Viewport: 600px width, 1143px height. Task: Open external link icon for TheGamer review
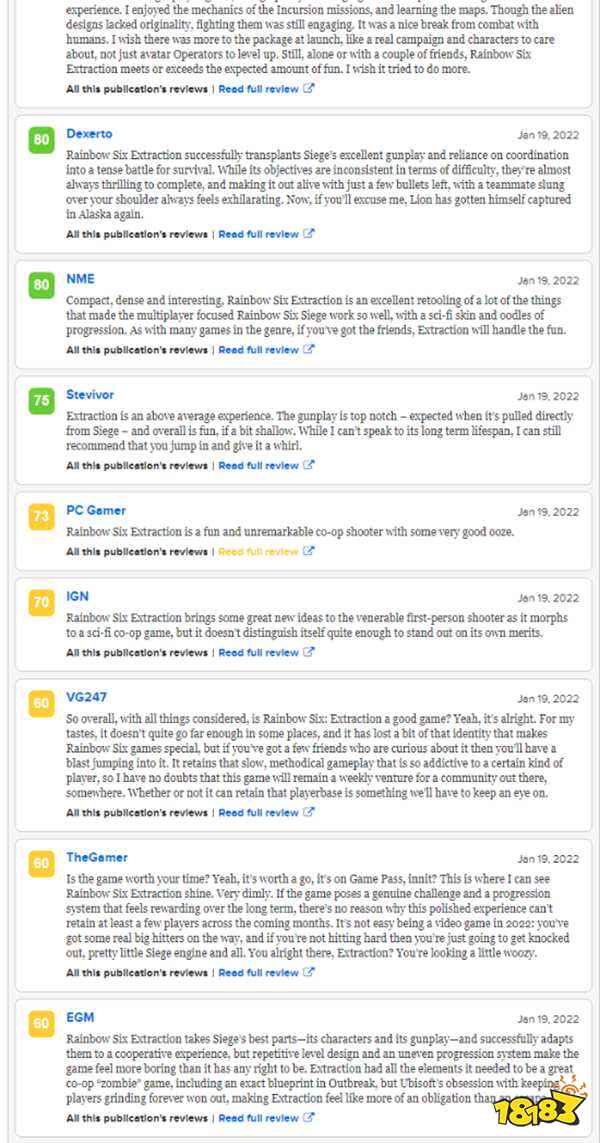[x=308, y=972]
